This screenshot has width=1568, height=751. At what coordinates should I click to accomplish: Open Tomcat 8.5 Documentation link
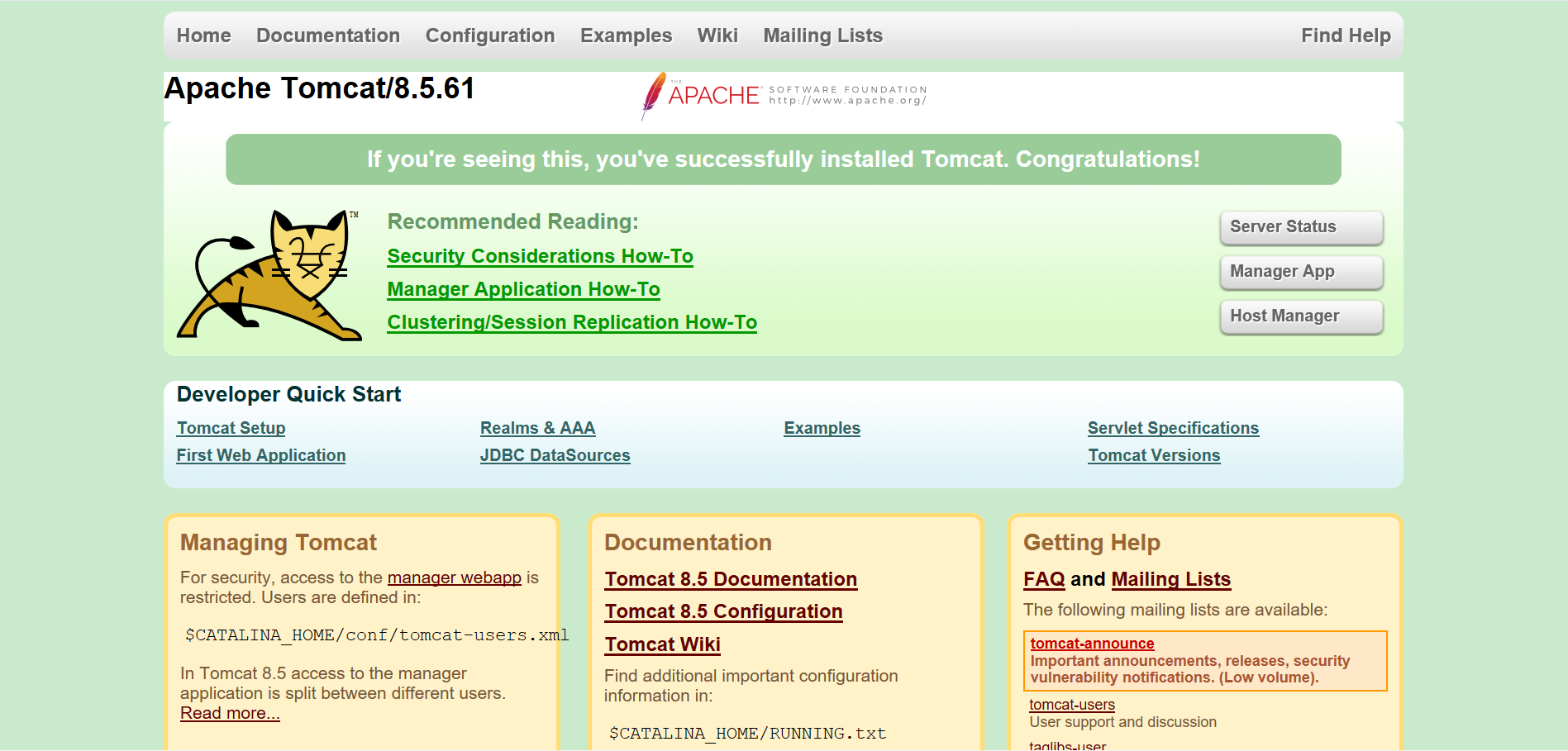[731, 579]
